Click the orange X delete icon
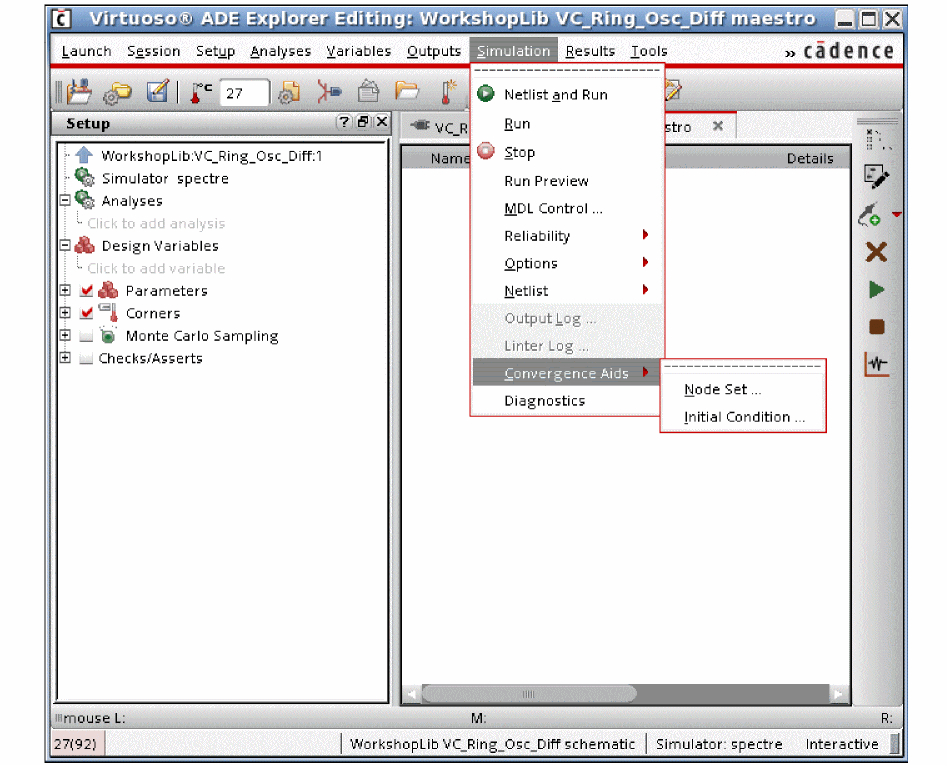The width and height of the screenshot is (947, 765). [876, 252]
